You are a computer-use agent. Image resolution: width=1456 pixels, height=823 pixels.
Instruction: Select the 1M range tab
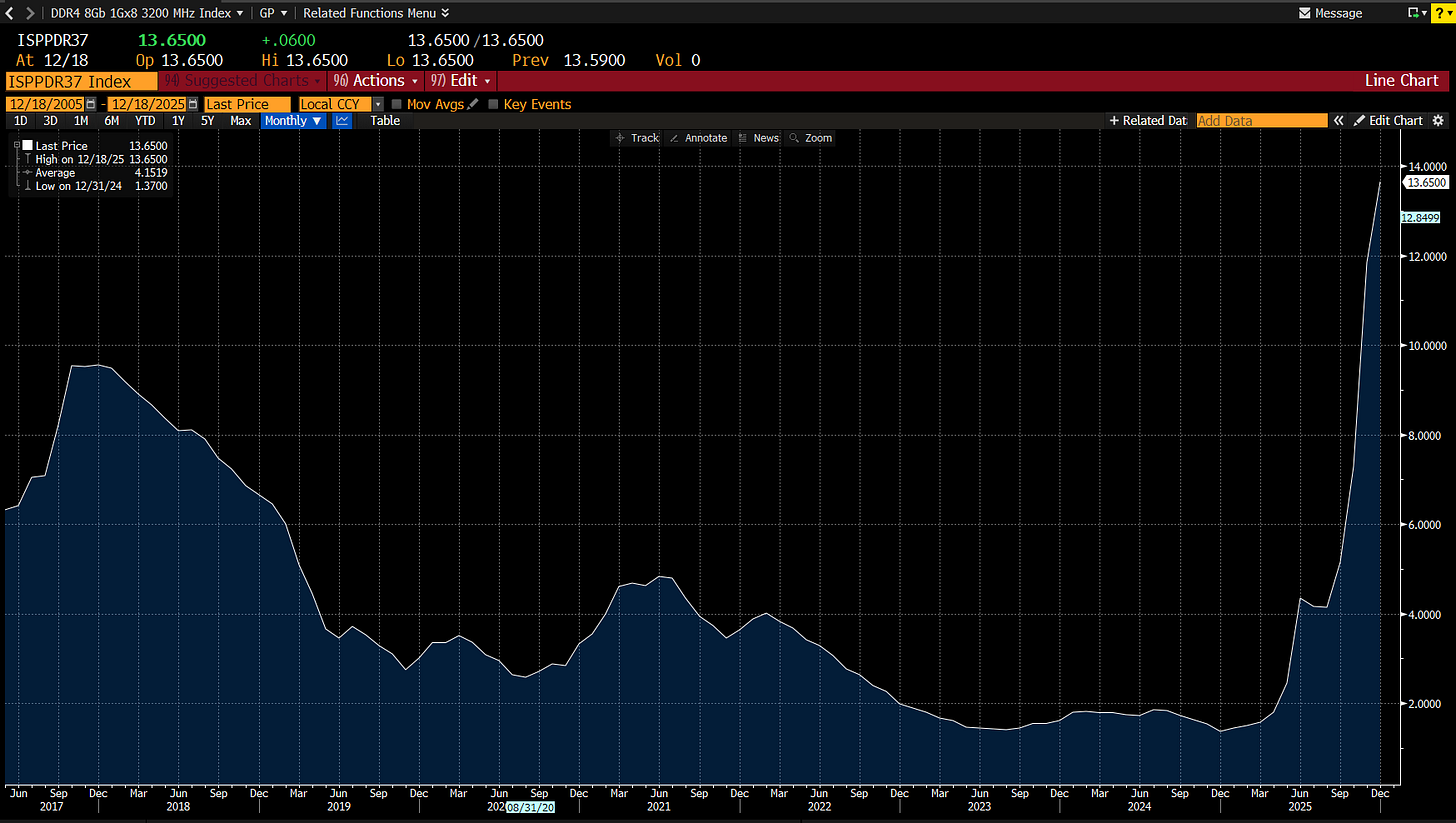[x=81, y=120]
